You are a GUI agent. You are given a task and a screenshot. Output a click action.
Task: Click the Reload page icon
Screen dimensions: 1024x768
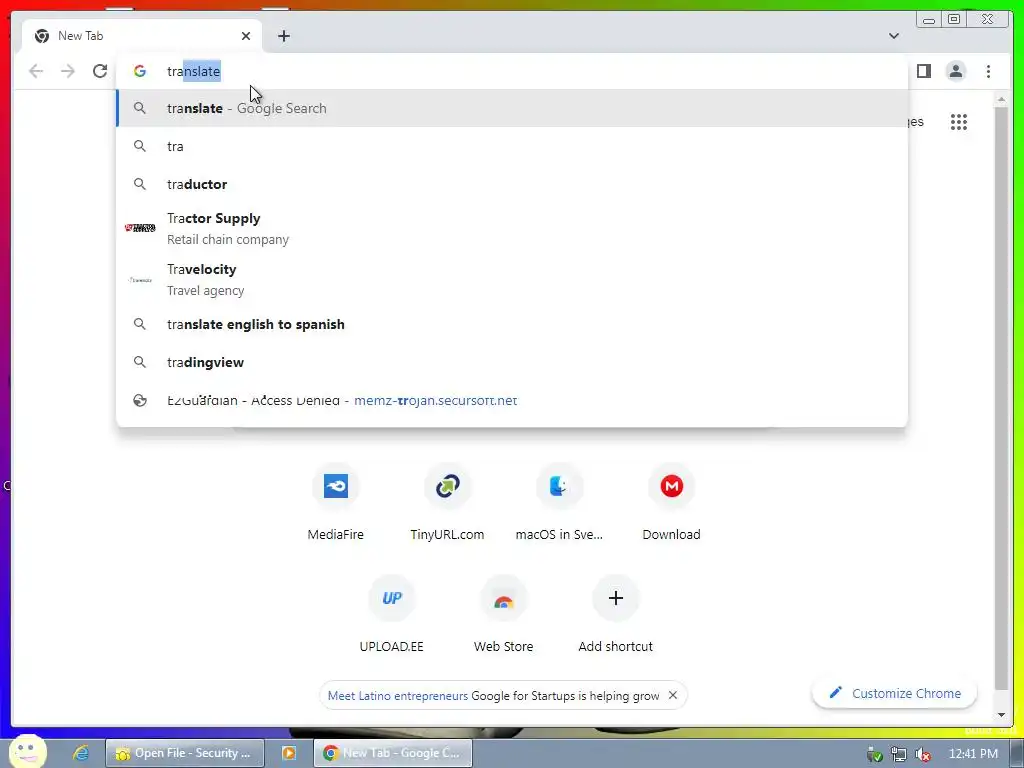point(100,71)
